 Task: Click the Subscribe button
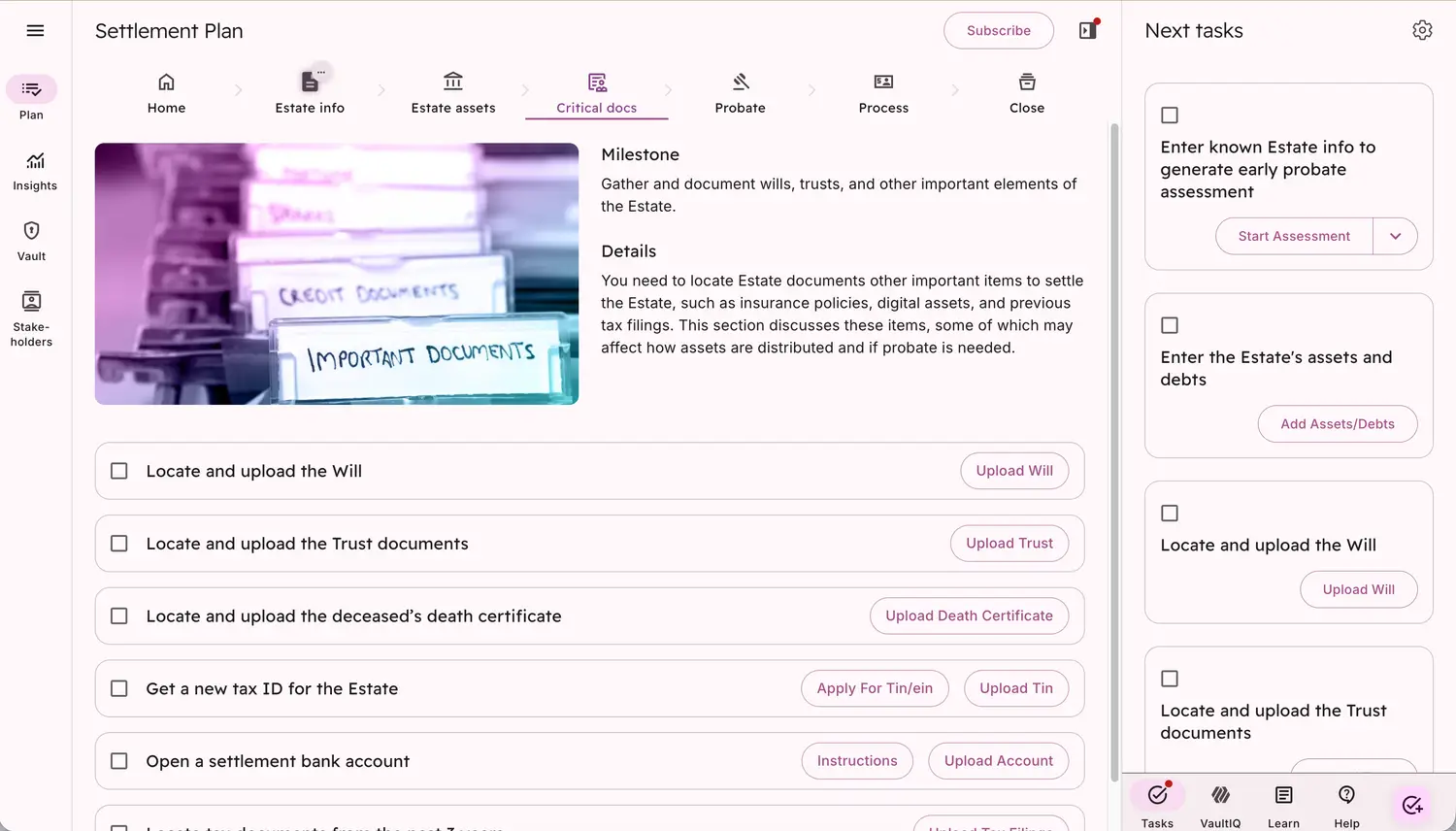[x=998, y=30]
